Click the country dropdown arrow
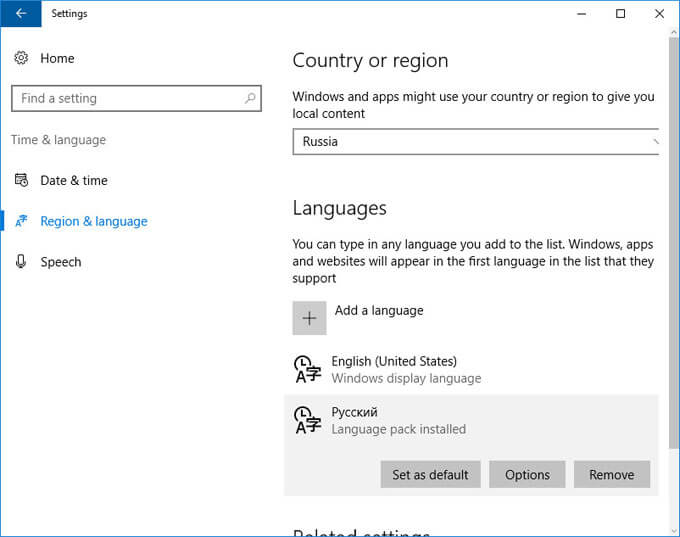The image size is (680, 537). click(x=655, y=141)
